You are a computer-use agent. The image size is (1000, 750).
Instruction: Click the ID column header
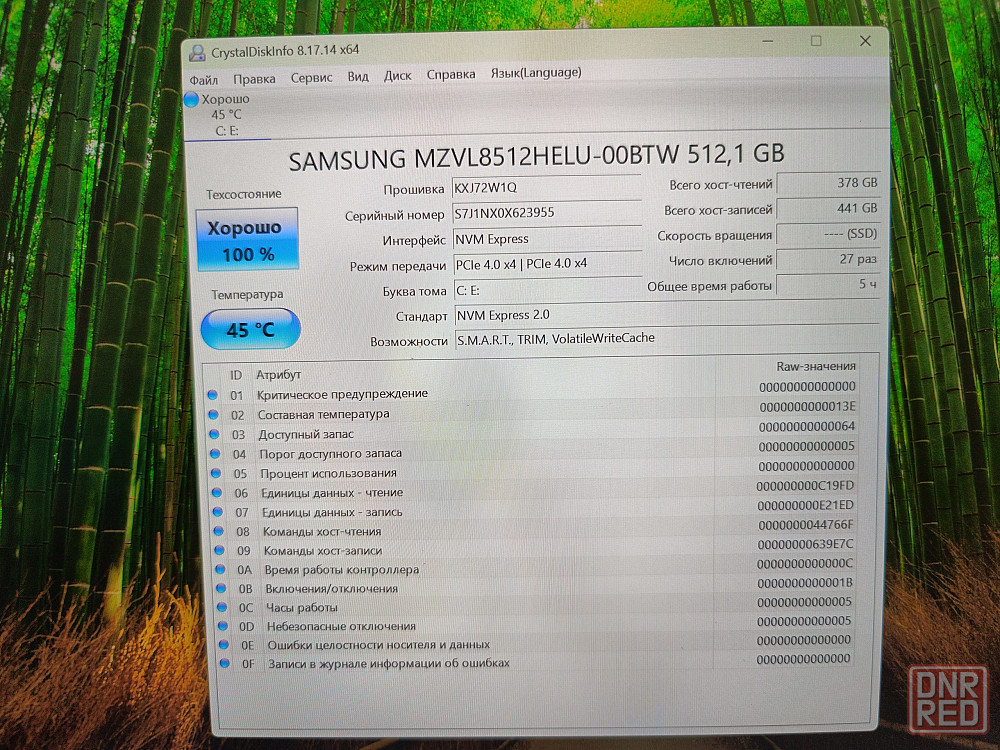(x=235, y=376)
